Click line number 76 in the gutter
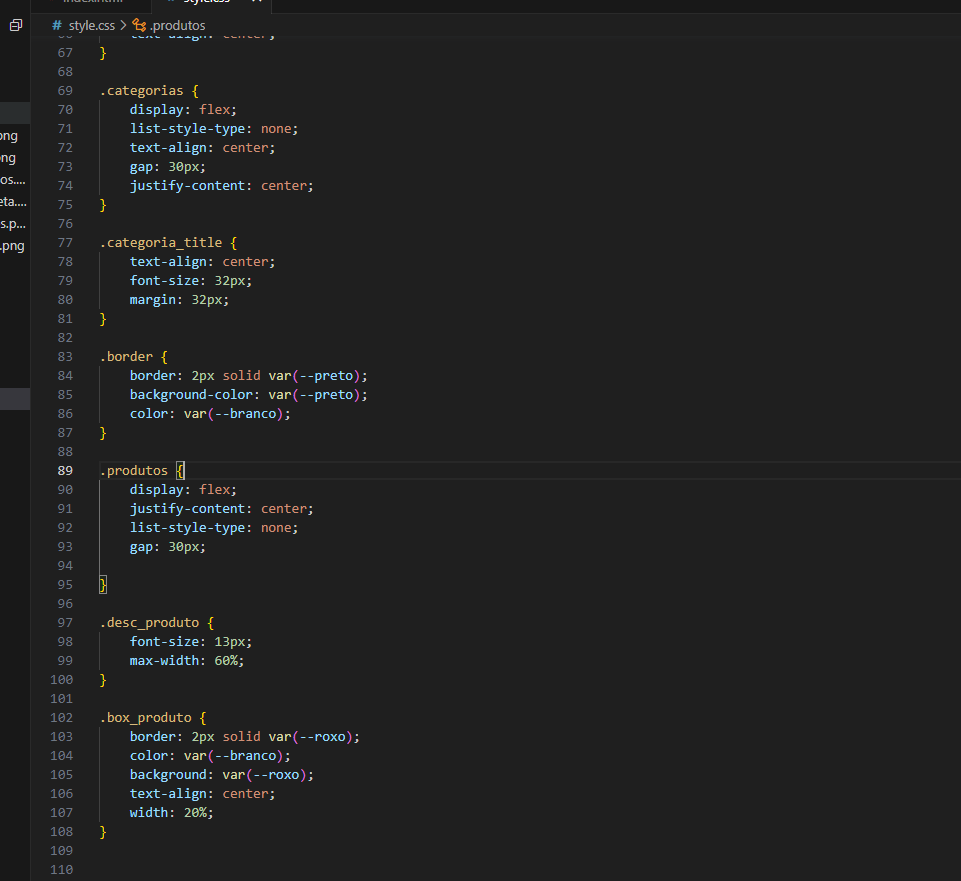The height and width of the screenshot is (881, 961). tap(65, 224)
